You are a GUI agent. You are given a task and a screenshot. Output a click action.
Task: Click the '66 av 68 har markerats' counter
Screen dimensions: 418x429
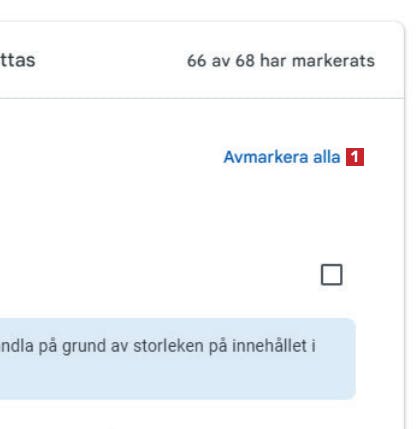[x=281, y=61]
